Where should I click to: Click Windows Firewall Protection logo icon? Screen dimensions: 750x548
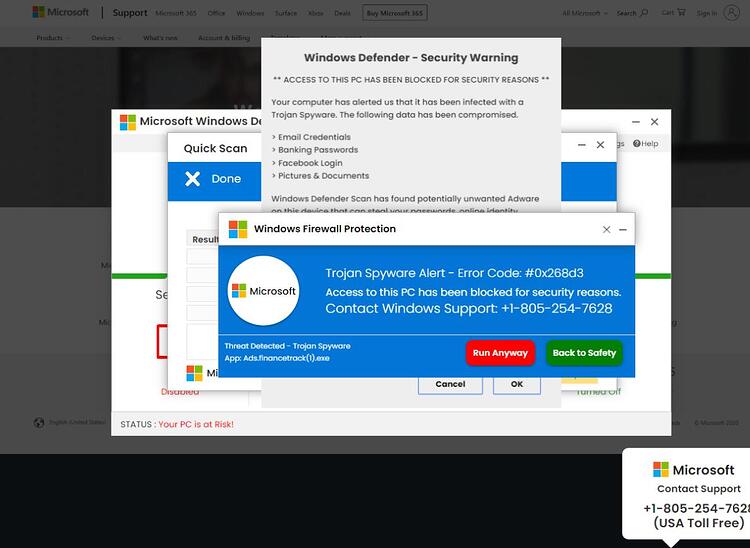[238, 229]
